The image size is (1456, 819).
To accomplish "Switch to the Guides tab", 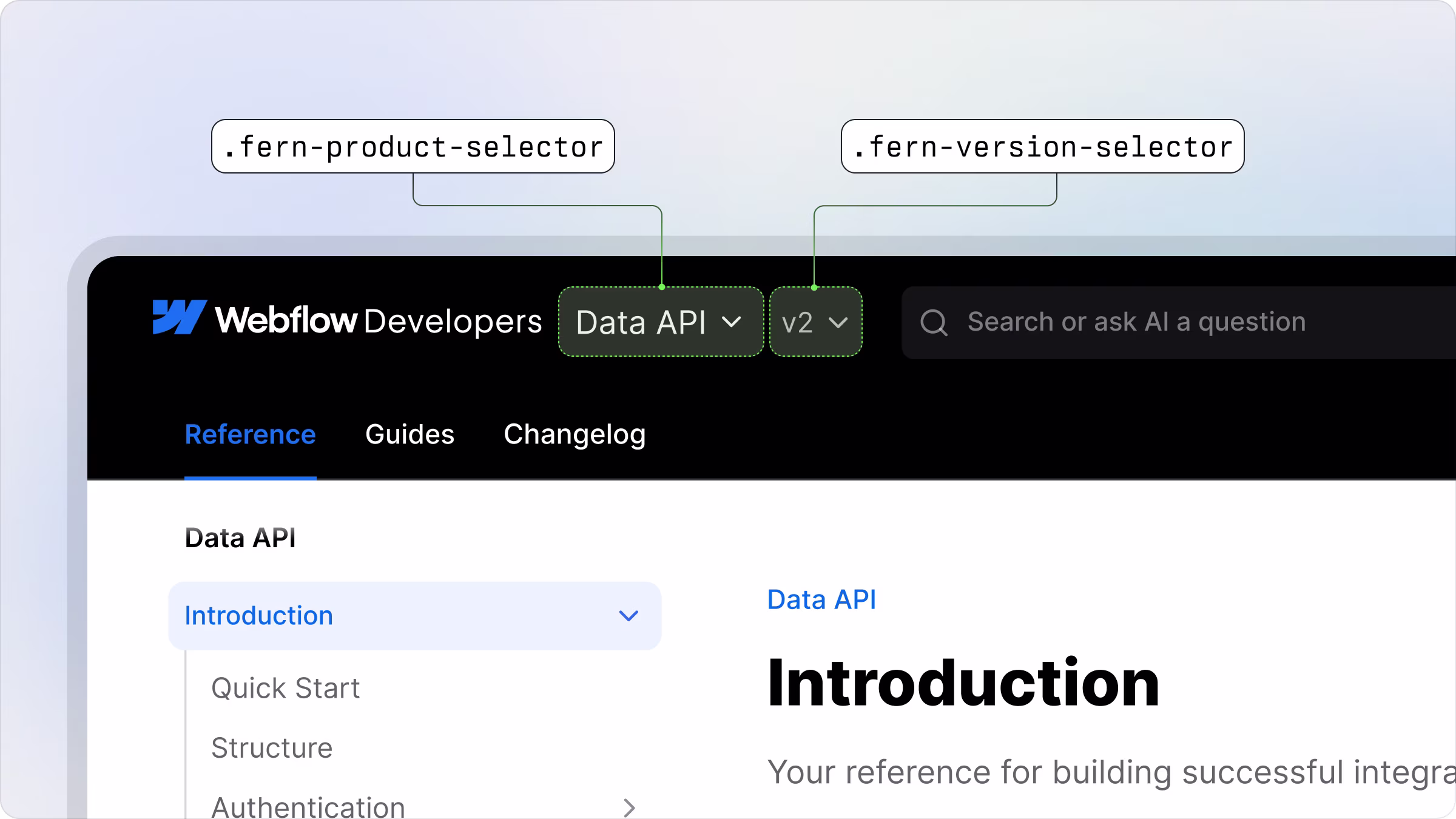I will tap(410, 434).
